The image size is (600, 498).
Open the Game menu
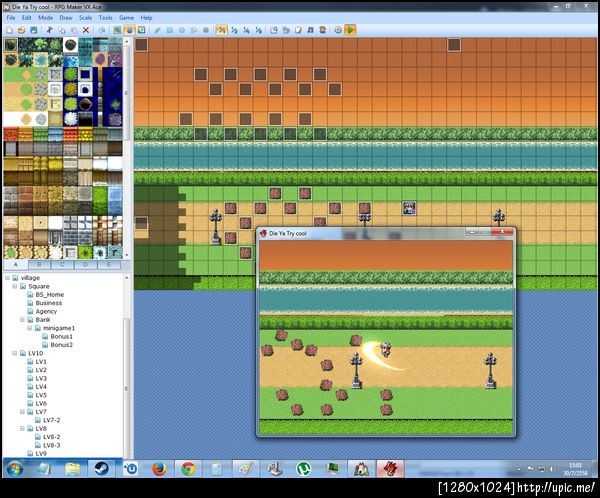click(126, 18)
